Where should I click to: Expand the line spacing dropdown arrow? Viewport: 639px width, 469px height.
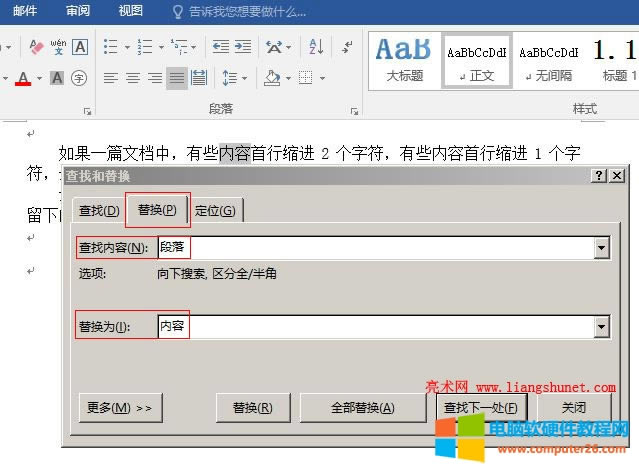pyautogui.click(x=245, y=78)
